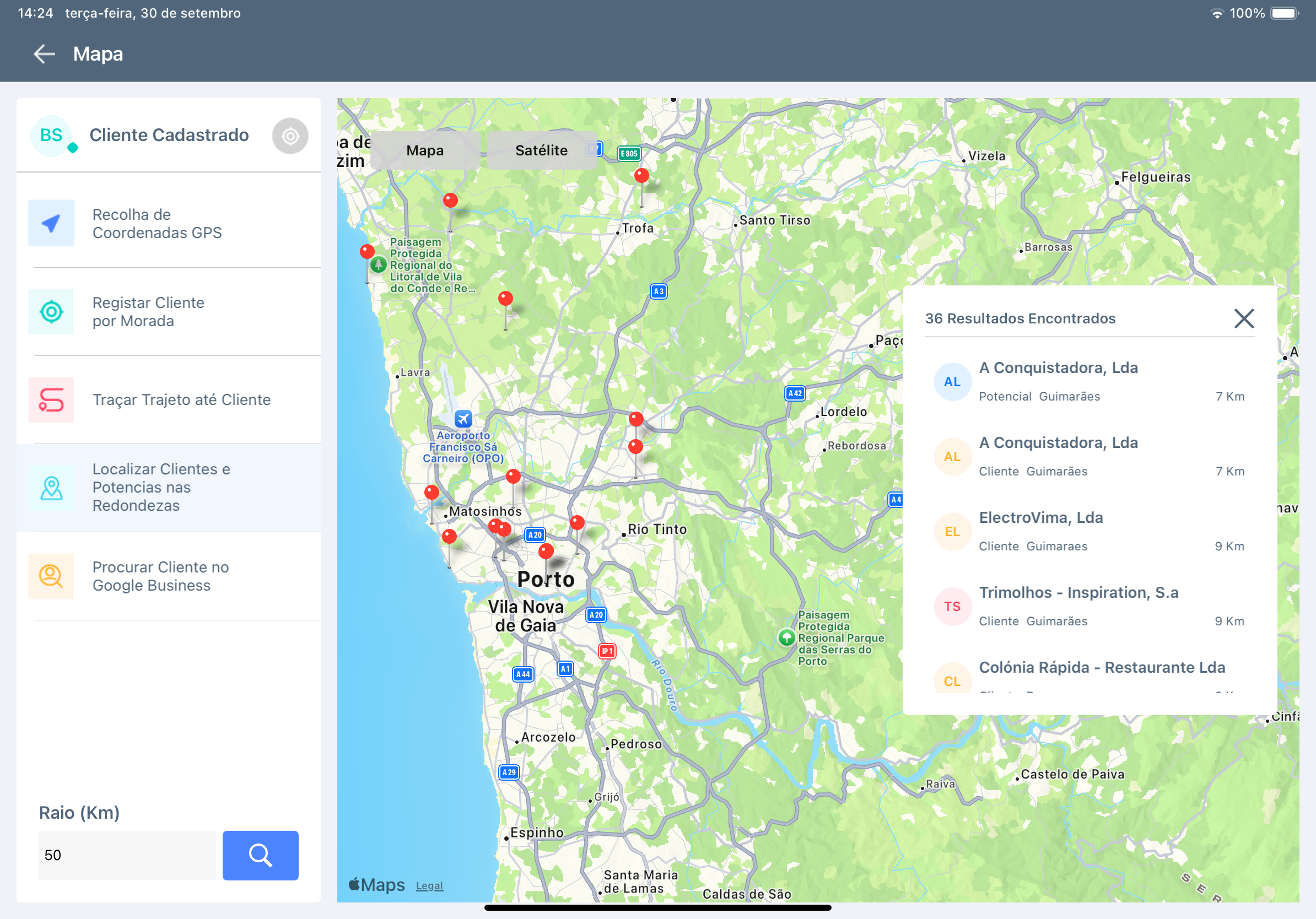1316x919 pixels.
Task: Open the Cliente A Conquistadora, Lda result
Action: coord(1090,456)
